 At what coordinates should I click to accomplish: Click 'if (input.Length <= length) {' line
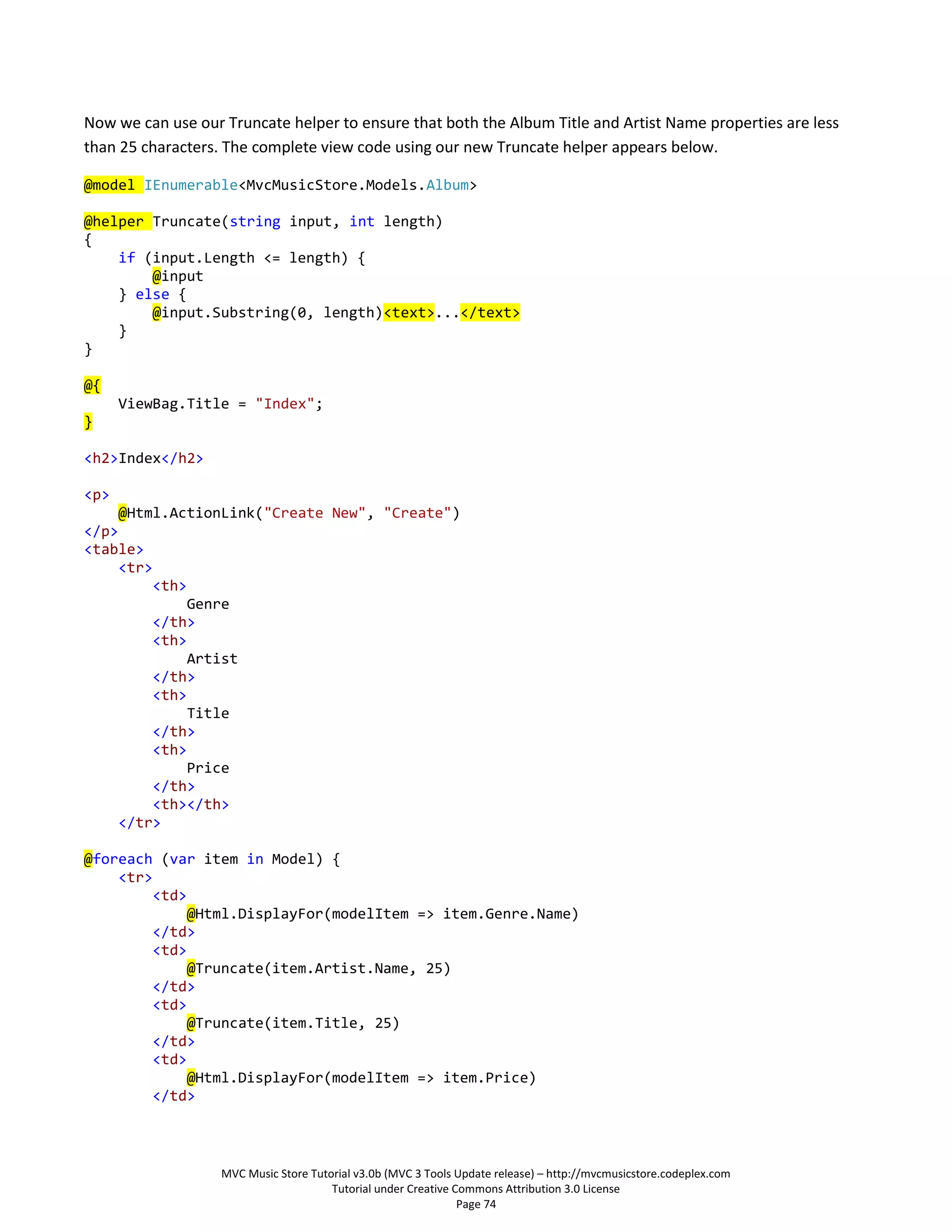[x=242, y=258]
